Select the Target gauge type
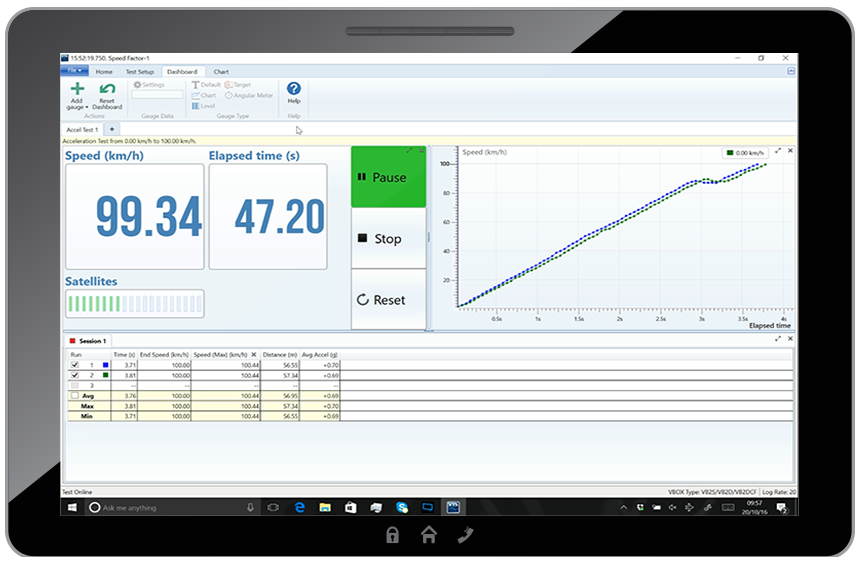The height and width of the screenshot is (566, 861). [x=238, y=86]
